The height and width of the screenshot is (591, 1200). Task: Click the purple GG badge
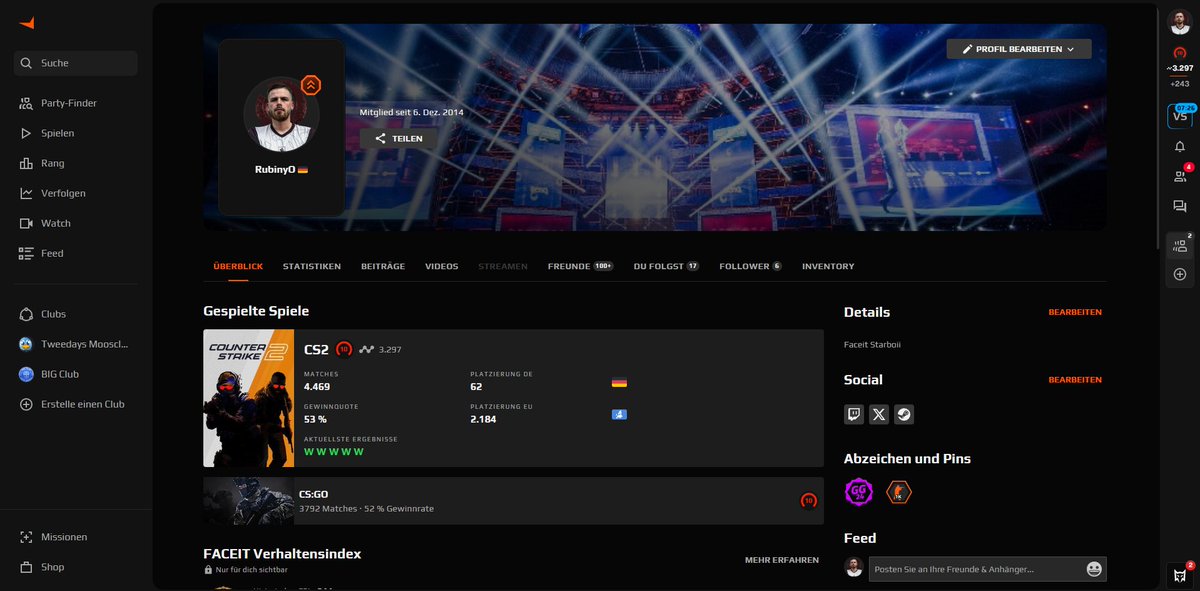click(859, 492)
